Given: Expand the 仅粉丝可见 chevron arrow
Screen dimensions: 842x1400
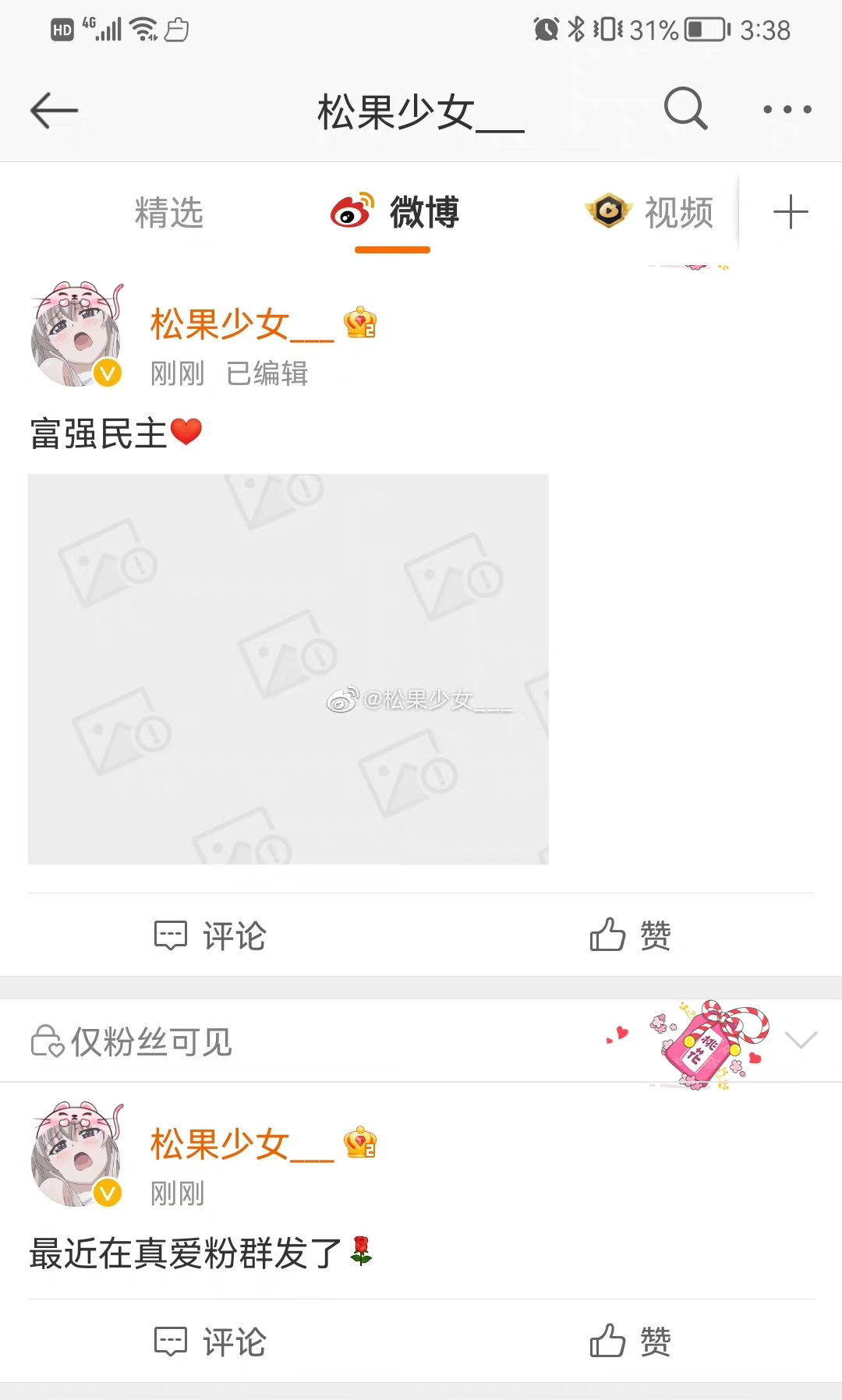Looking at the screenshot, I should [x=801, y=1040].
